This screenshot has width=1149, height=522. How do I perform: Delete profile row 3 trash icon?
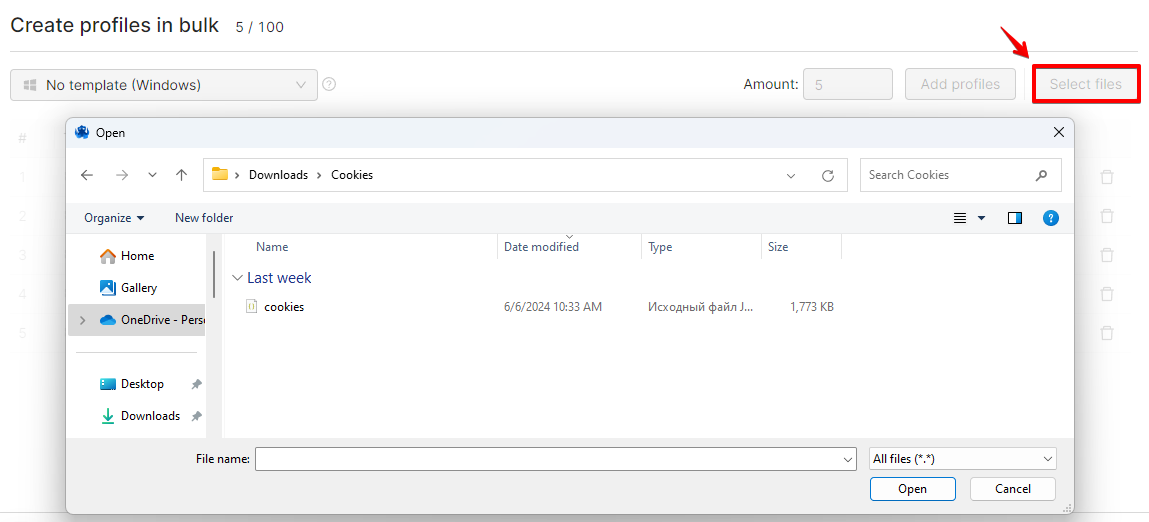pyautogui.click(x=1107, y=254)
